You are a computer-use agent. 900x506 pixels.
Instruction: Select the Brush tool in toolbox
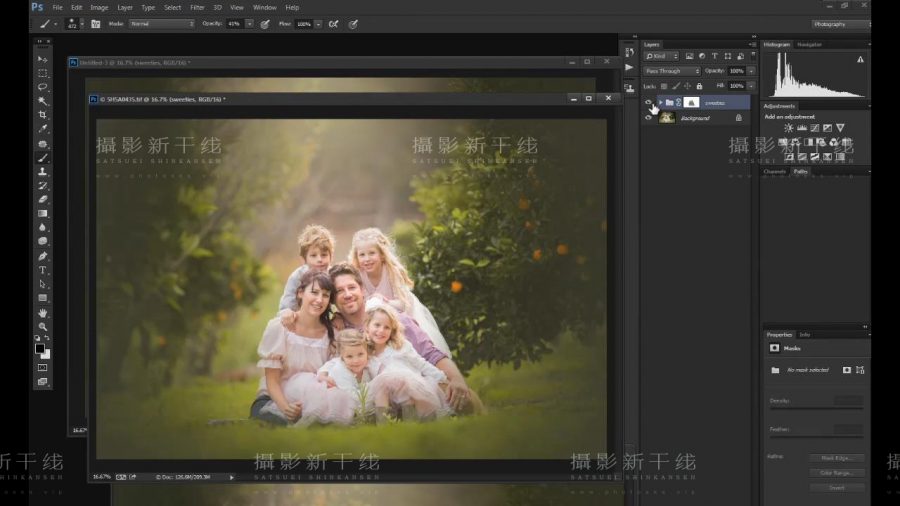click(x=42, y=158)
